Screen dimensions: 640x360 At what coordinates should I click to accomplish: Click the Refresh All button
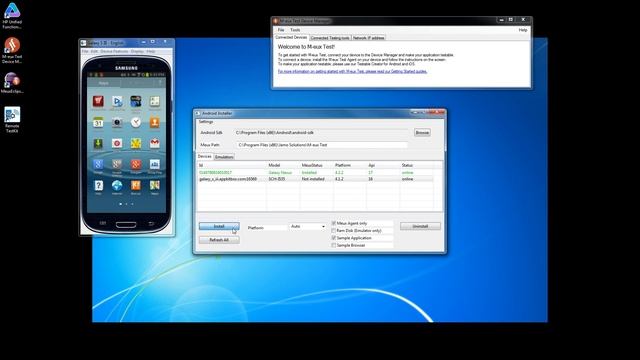[x=219, y=240]
